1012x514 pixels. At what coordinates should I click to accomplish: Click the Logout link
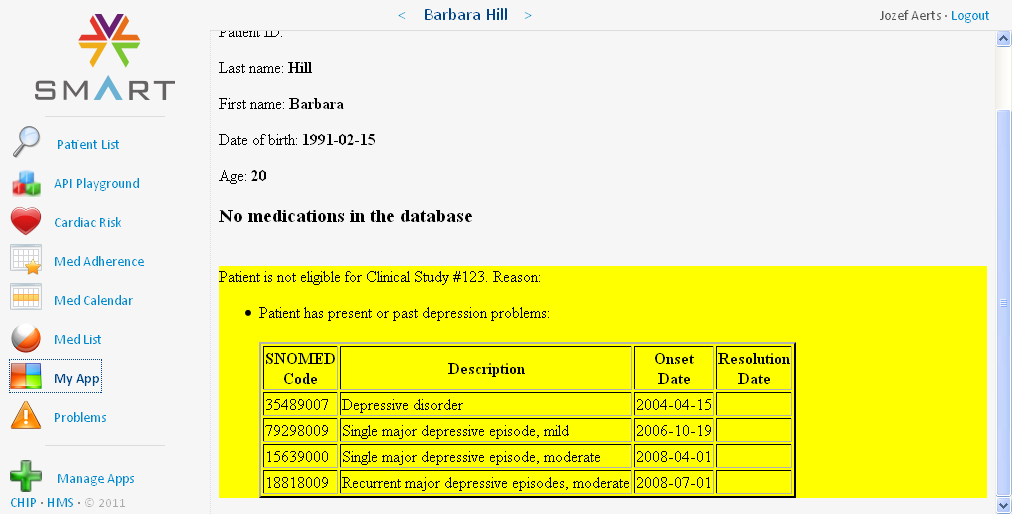[x=969, y=16]
